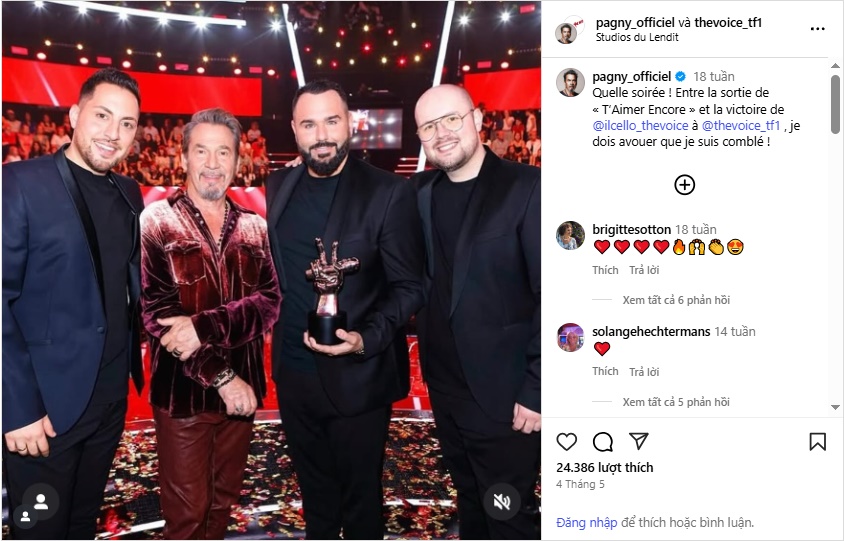
Task: Open Studios du Lendit location
Action: [x=637, y=37]
